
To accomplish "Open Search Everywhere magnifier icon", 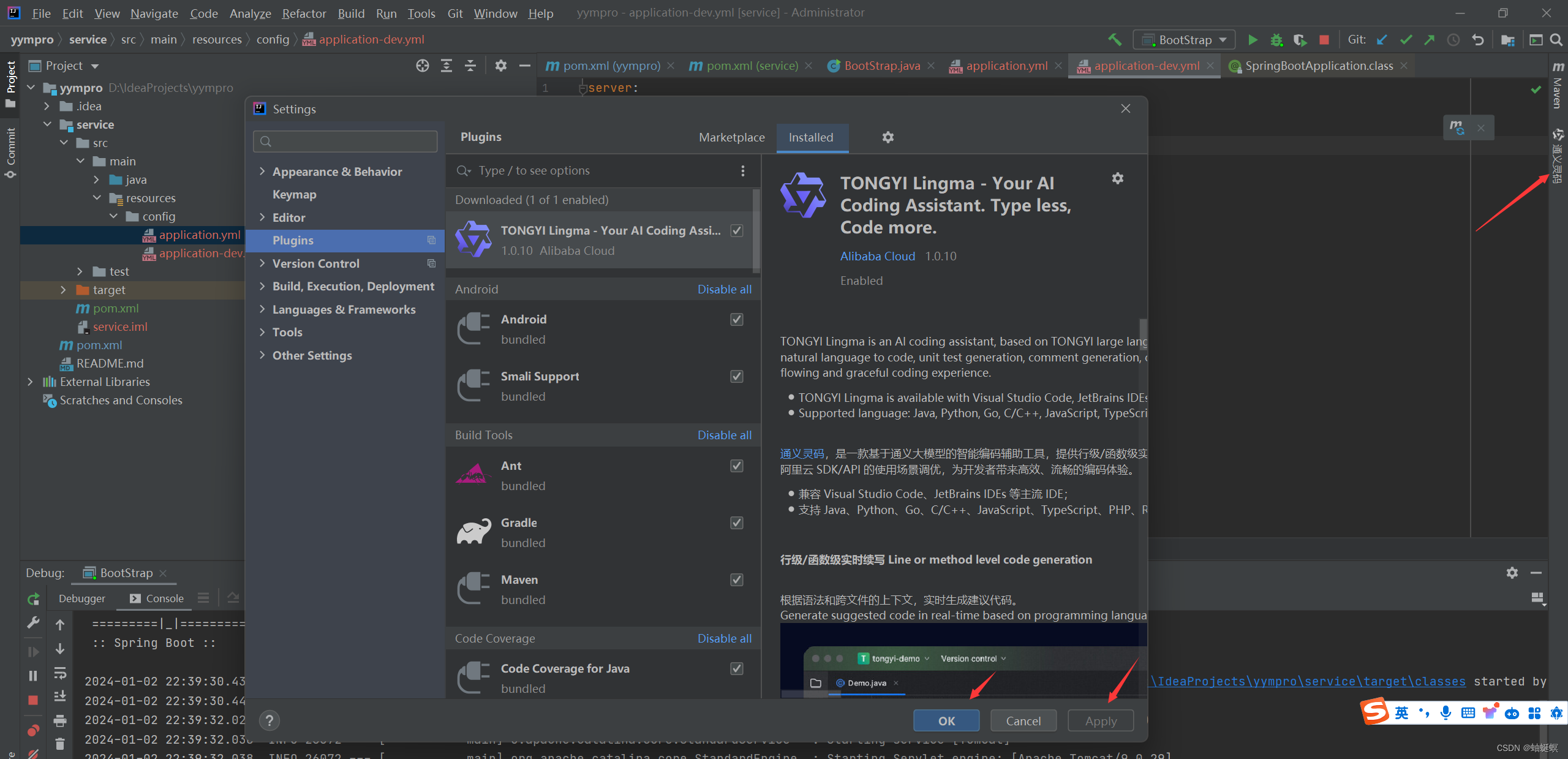I will pos(1556,40).
